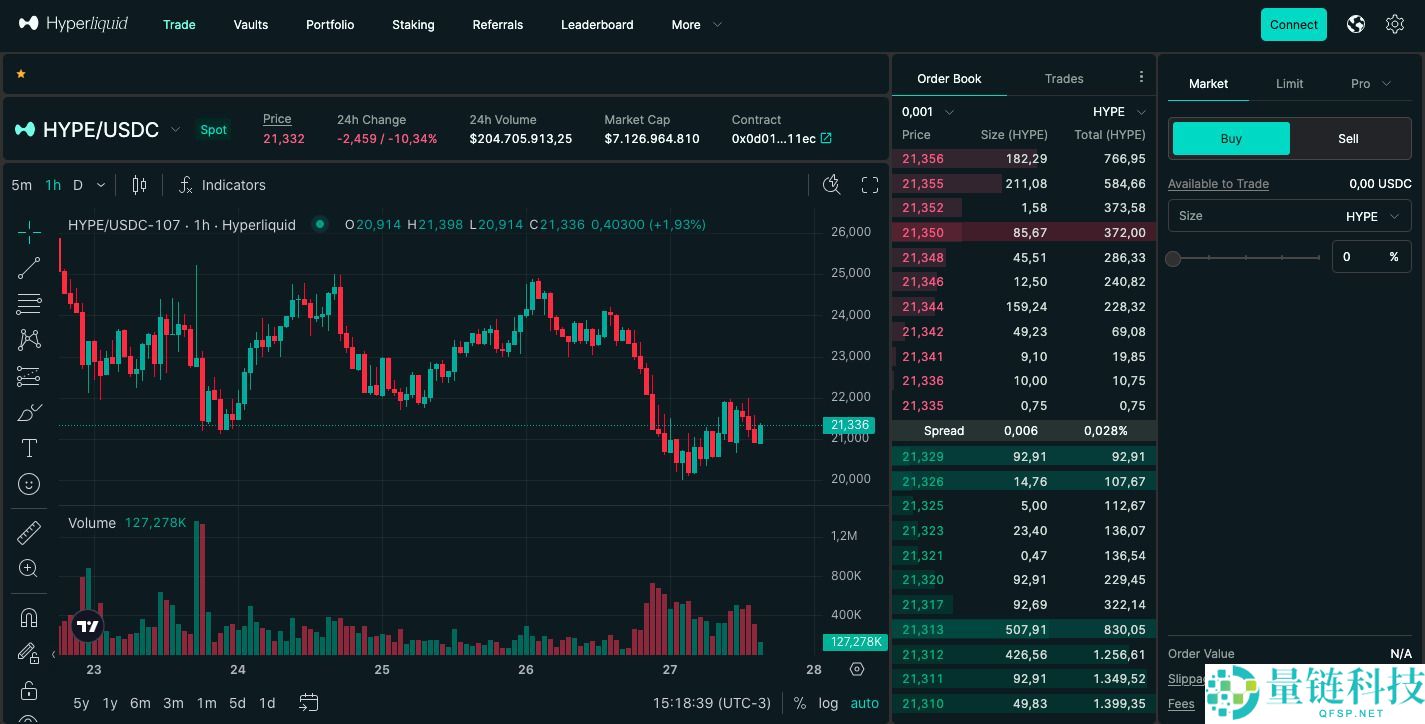The width and height of the screenshot is (1425, 724).
Task: Open the UTC-3 timezone menu
Action: [x=713, y=703]
